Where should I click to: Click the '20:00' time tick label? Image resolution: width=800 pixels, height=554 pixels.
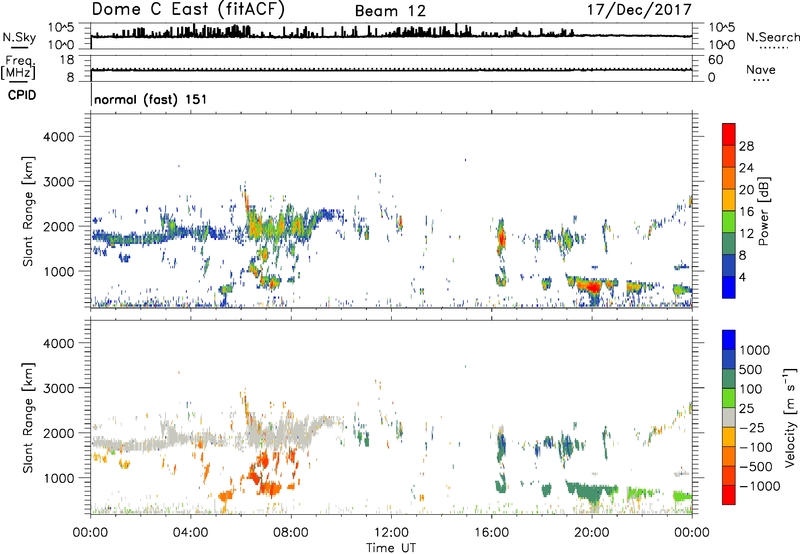pos(592,533)
